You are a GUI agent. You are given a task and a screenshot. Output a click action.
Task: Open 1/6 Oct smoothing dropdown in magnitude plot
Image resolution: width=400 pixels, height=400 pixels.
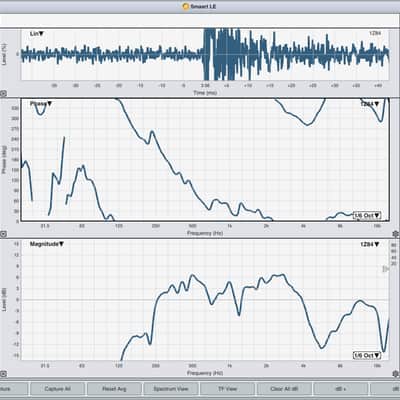point(367,355)
